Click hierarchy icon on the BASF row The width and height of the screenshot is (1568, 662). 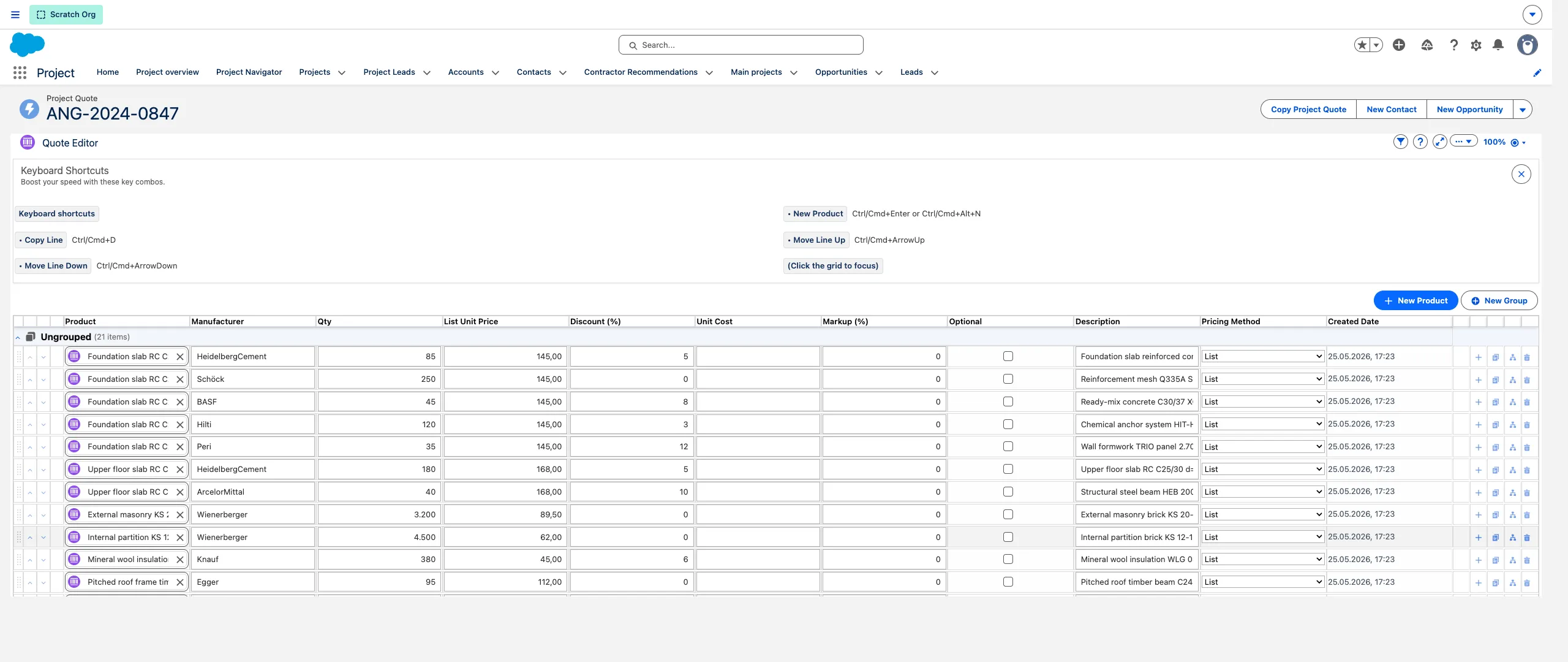tap(1512, 403)
